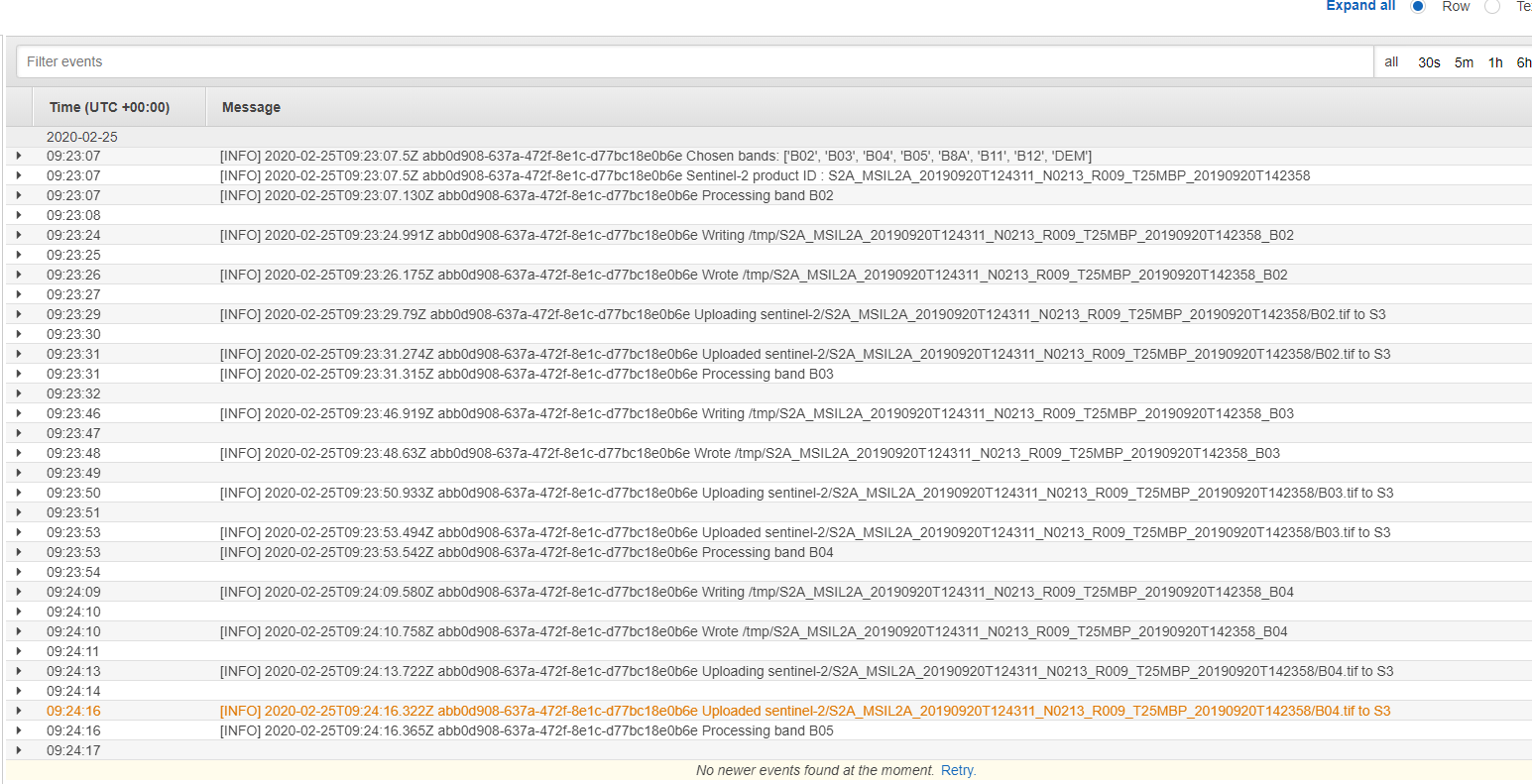
Task: Filter events to the last 30 seconds
Action: pyautogui.click(x=1428, y=61)
